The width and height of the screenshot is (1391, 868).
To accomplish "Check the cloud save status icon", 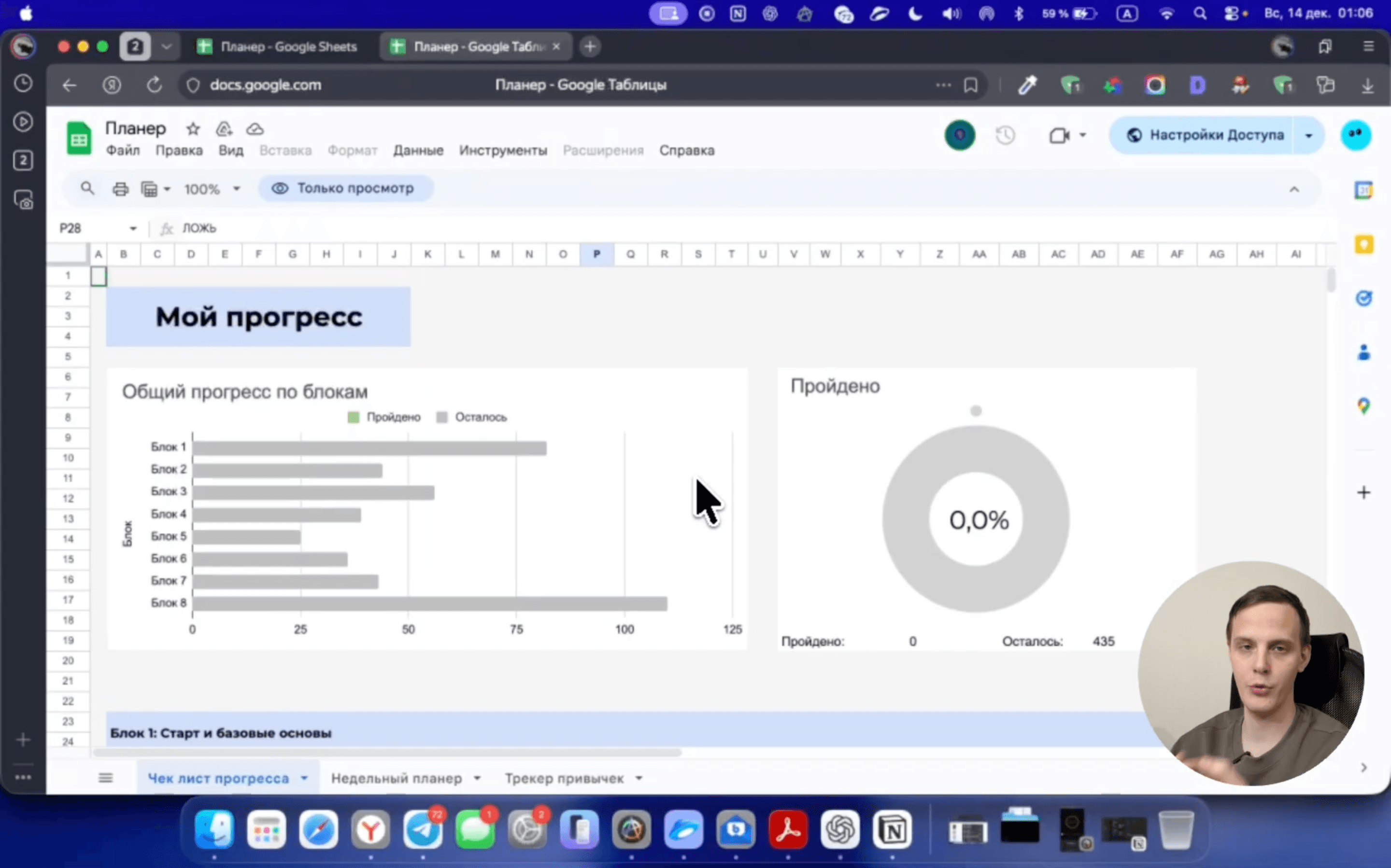I will point(255,128).
